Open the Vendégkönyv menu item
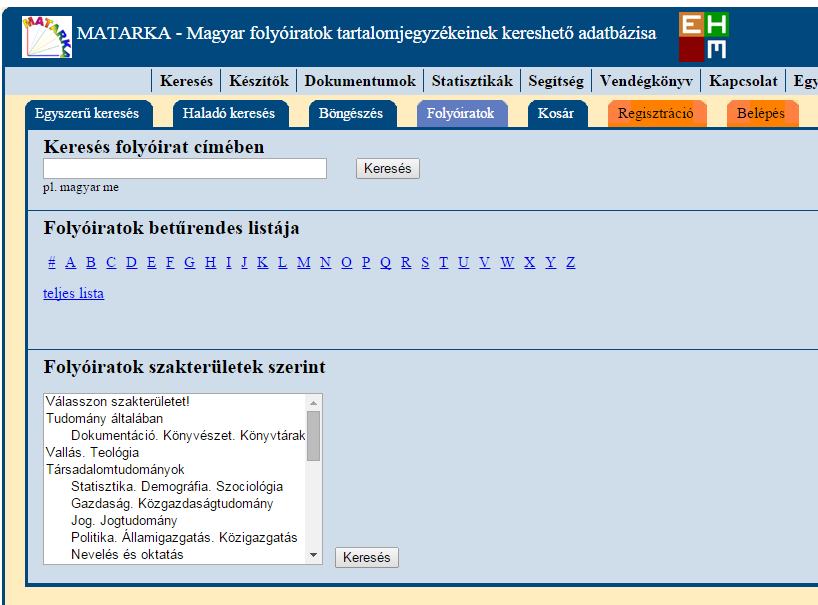 [646, 81]
